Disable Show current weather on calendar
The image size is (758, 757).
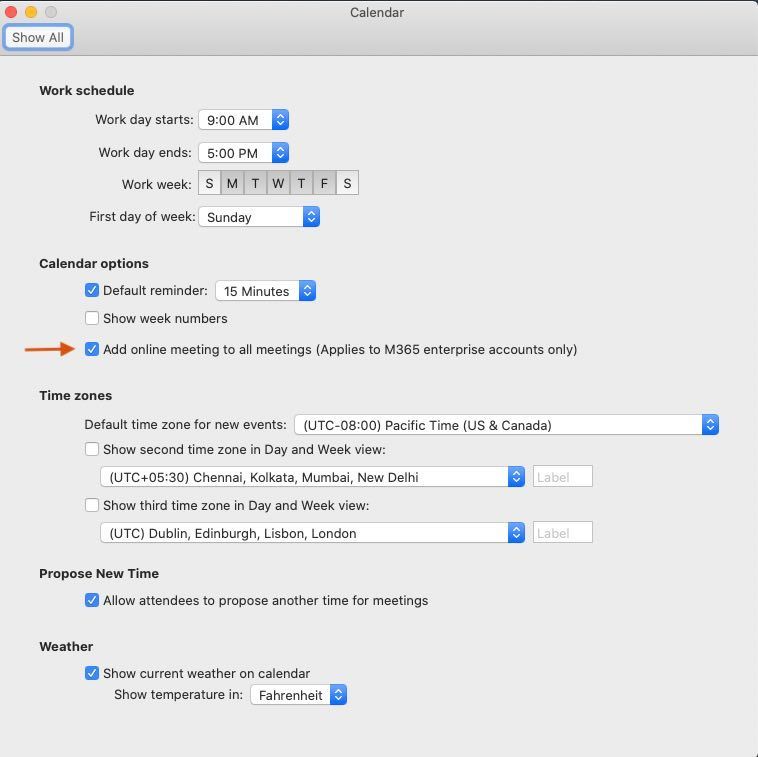[92, 674]
